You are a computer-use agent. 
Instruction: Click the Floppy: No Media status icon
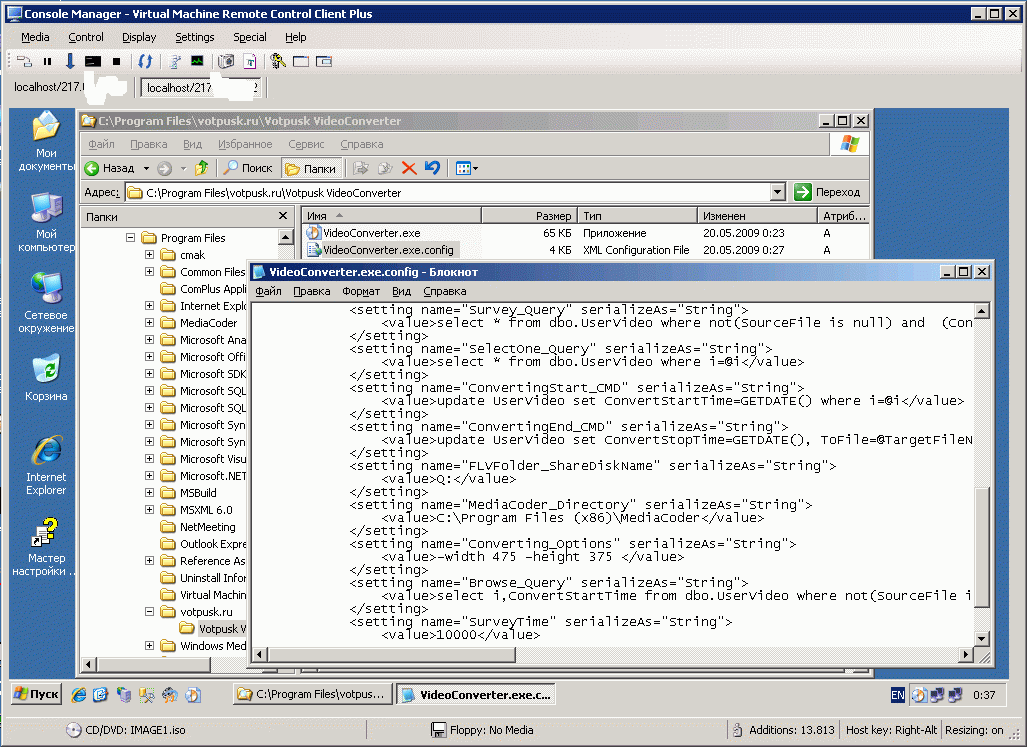point(438,730)
